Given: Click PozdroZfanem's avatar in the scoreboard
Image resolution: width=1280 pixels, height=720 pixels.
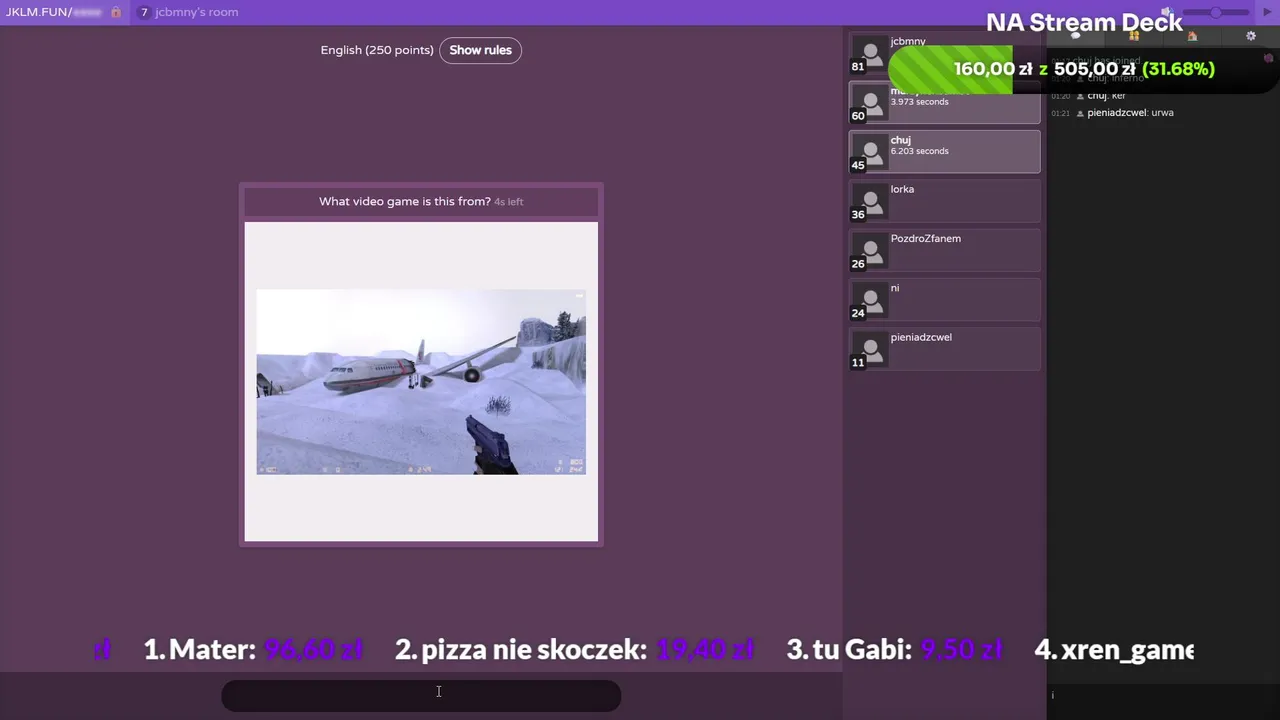Looking at the screenshot, I should coord(871,252).
